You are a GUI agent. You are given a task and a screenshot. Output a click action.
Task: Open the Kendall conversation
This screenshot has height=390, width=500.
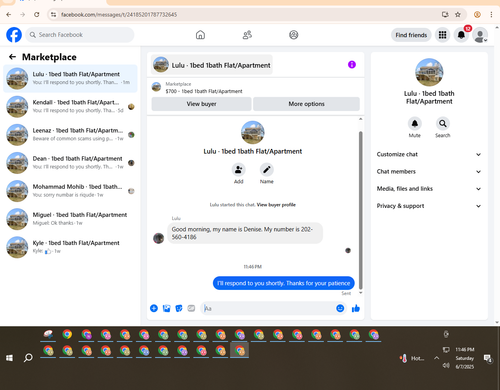click(70, 106)
